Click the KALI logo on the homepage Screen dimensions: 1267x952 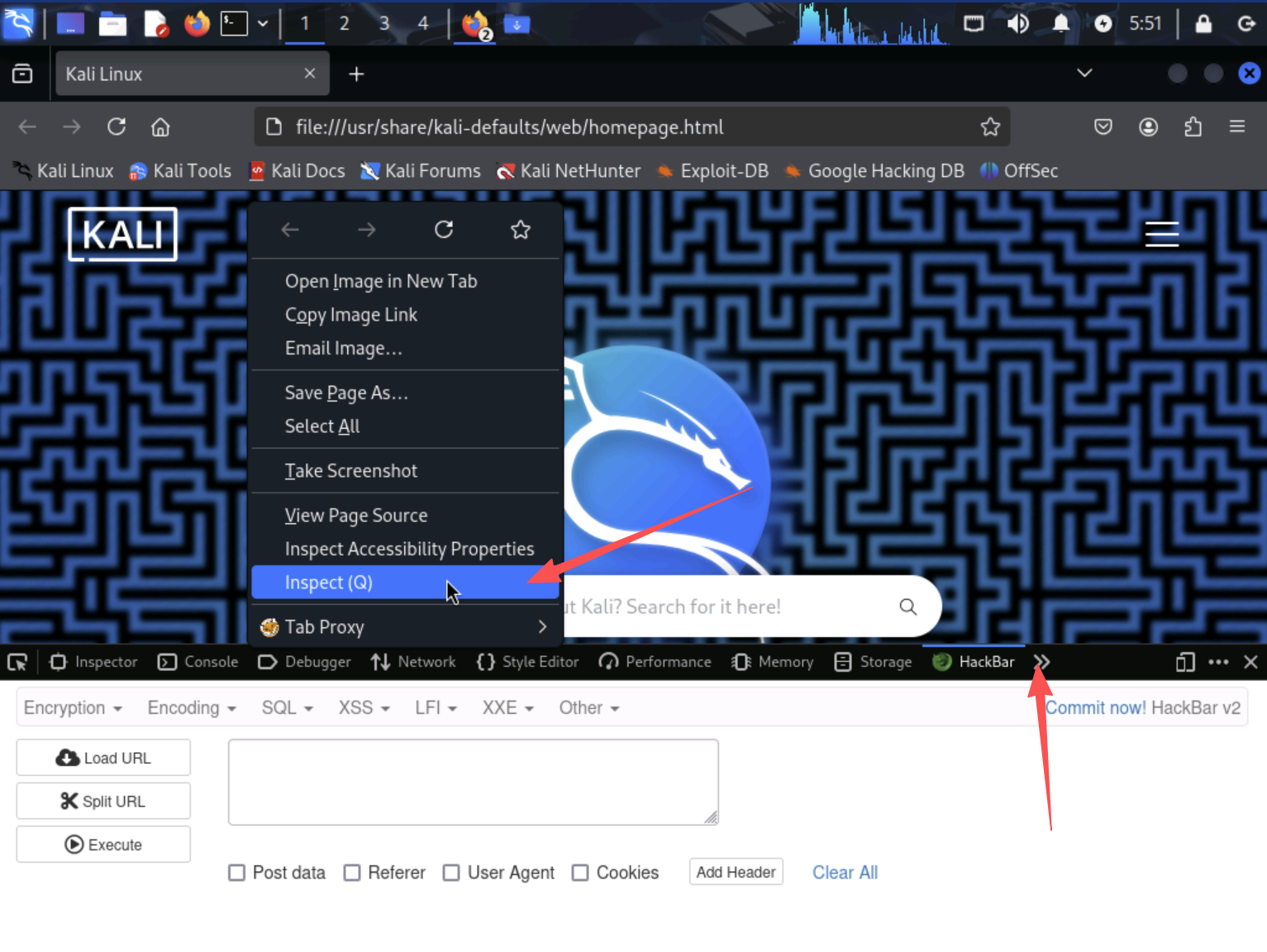click(x=122, y=235)
